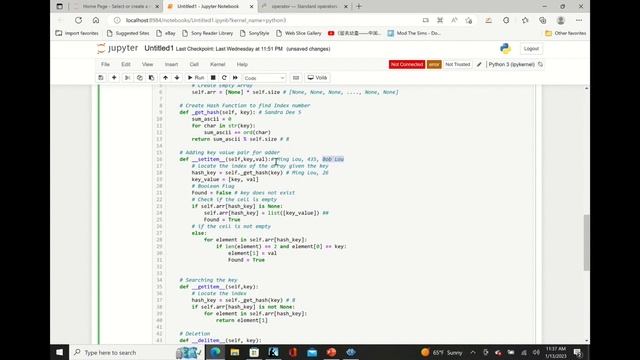The height and width of the screenshot is (360, 640).
Task: Open the Mail app from the taskbar
Action: point(312,352)
